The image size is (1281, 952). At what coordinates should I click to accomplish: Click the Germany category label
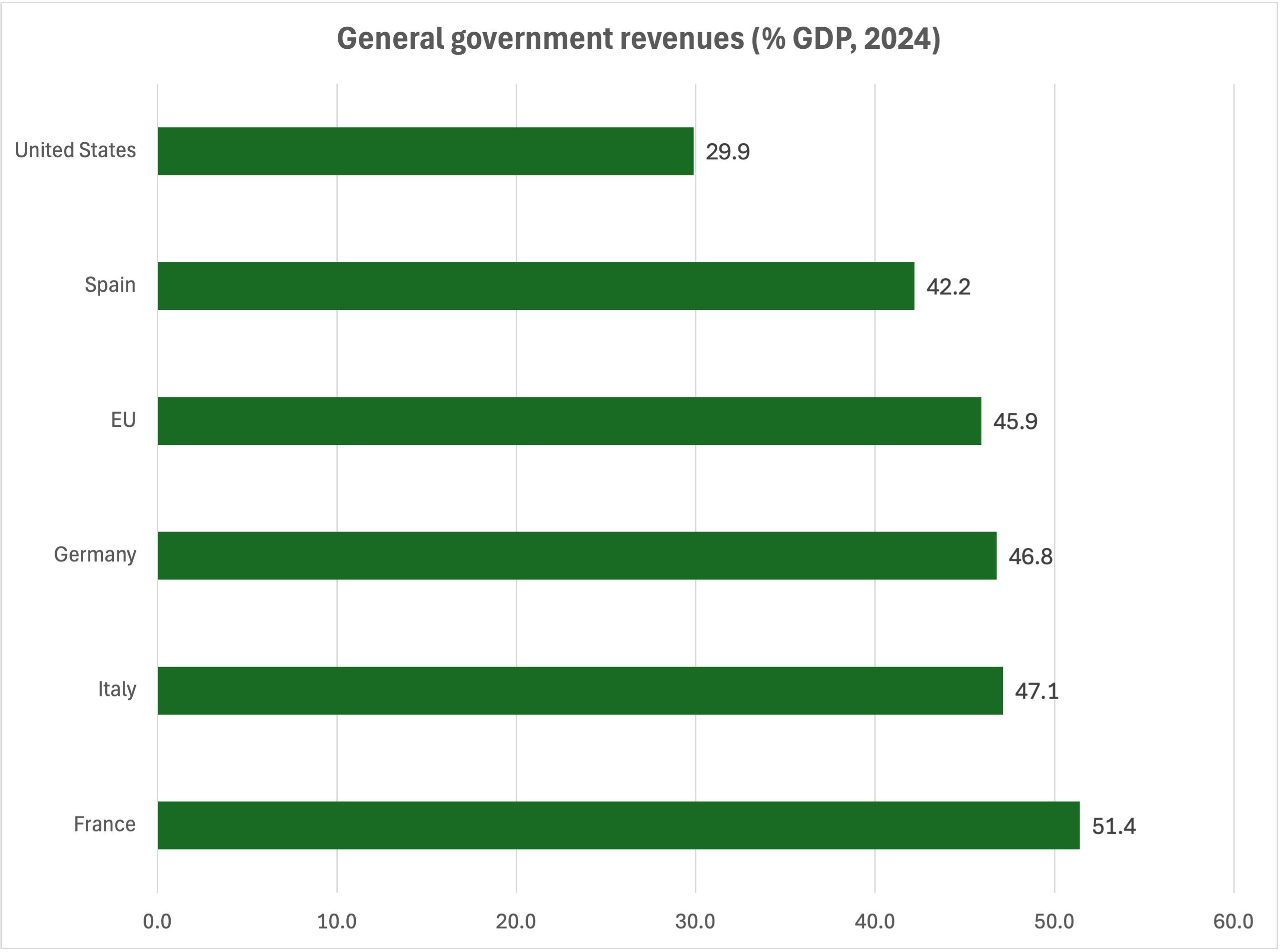95,555
